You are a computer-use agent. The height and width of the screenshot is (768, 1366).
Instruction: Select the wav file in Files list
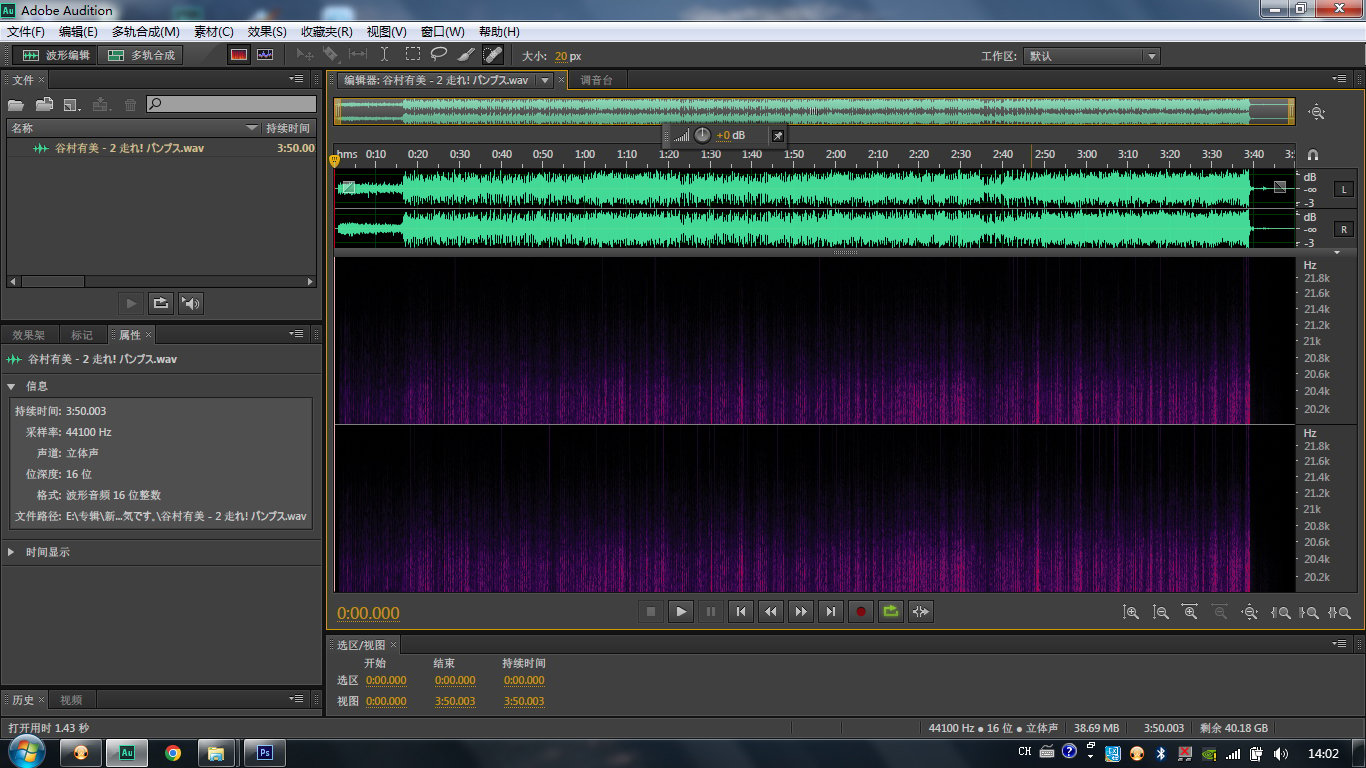[x=161, y=148]
